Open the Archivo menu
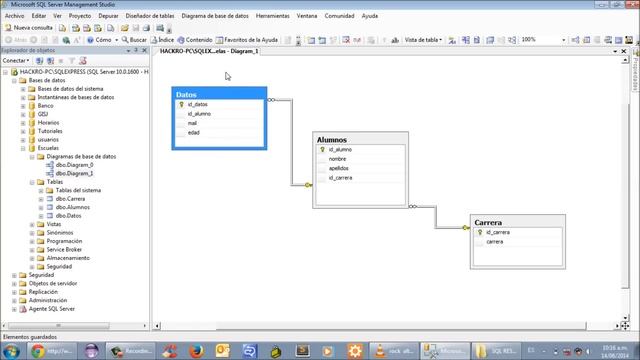 click(14, 16)
